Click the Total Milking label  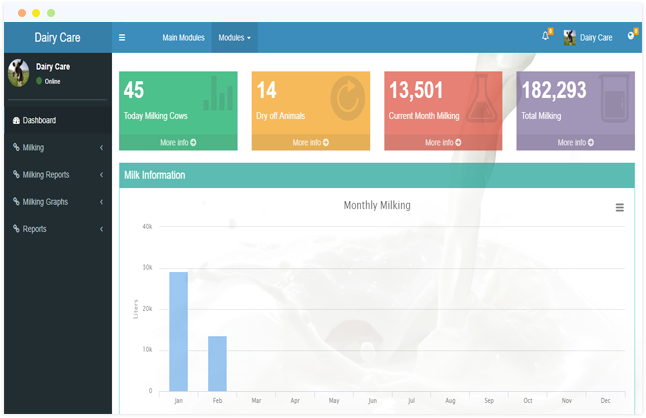pyautogui.click(x=541, y=116)
